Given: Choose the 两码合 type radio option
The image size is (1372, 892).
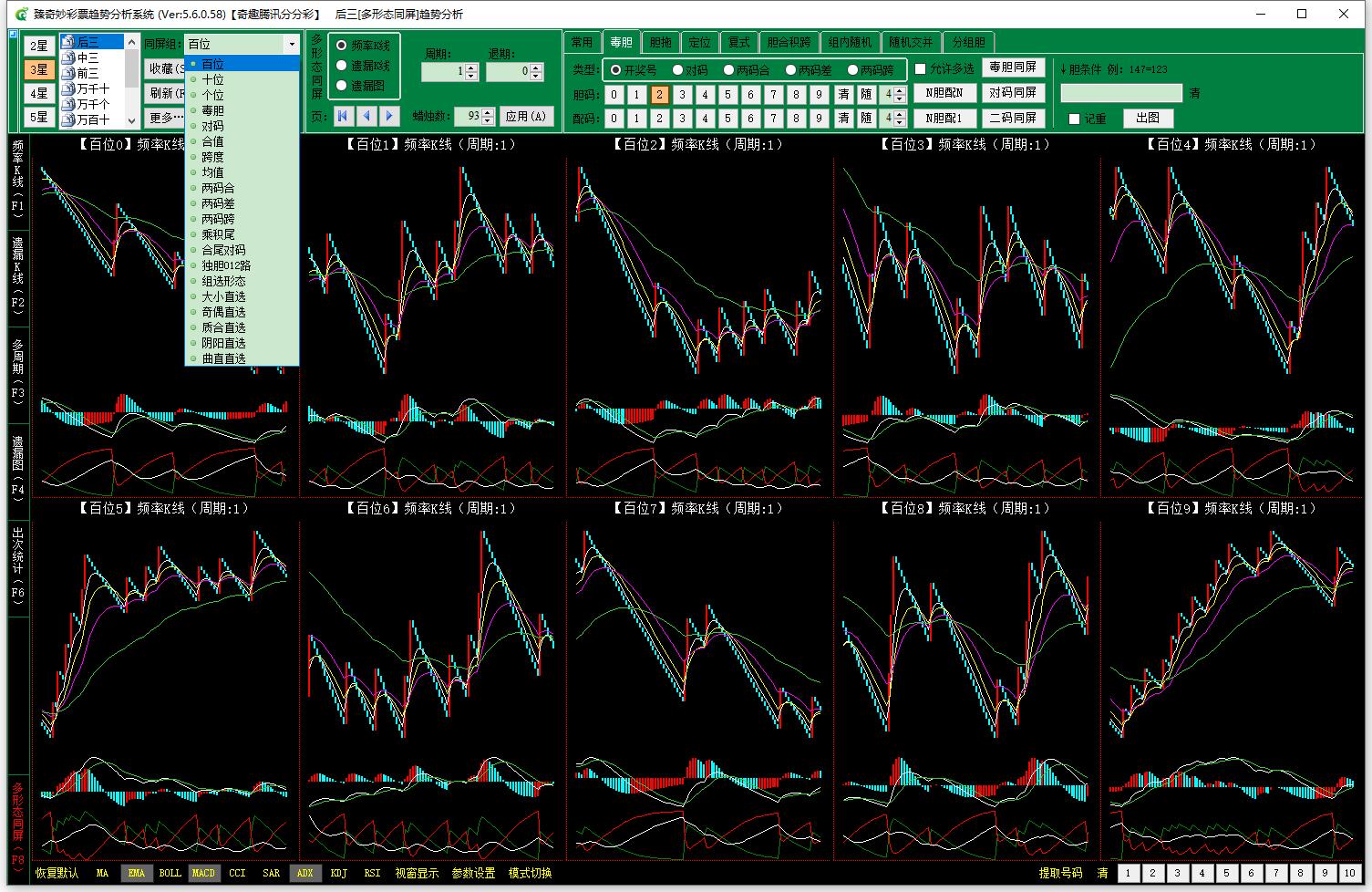Looking at the screenshot, I should point(728,70).
